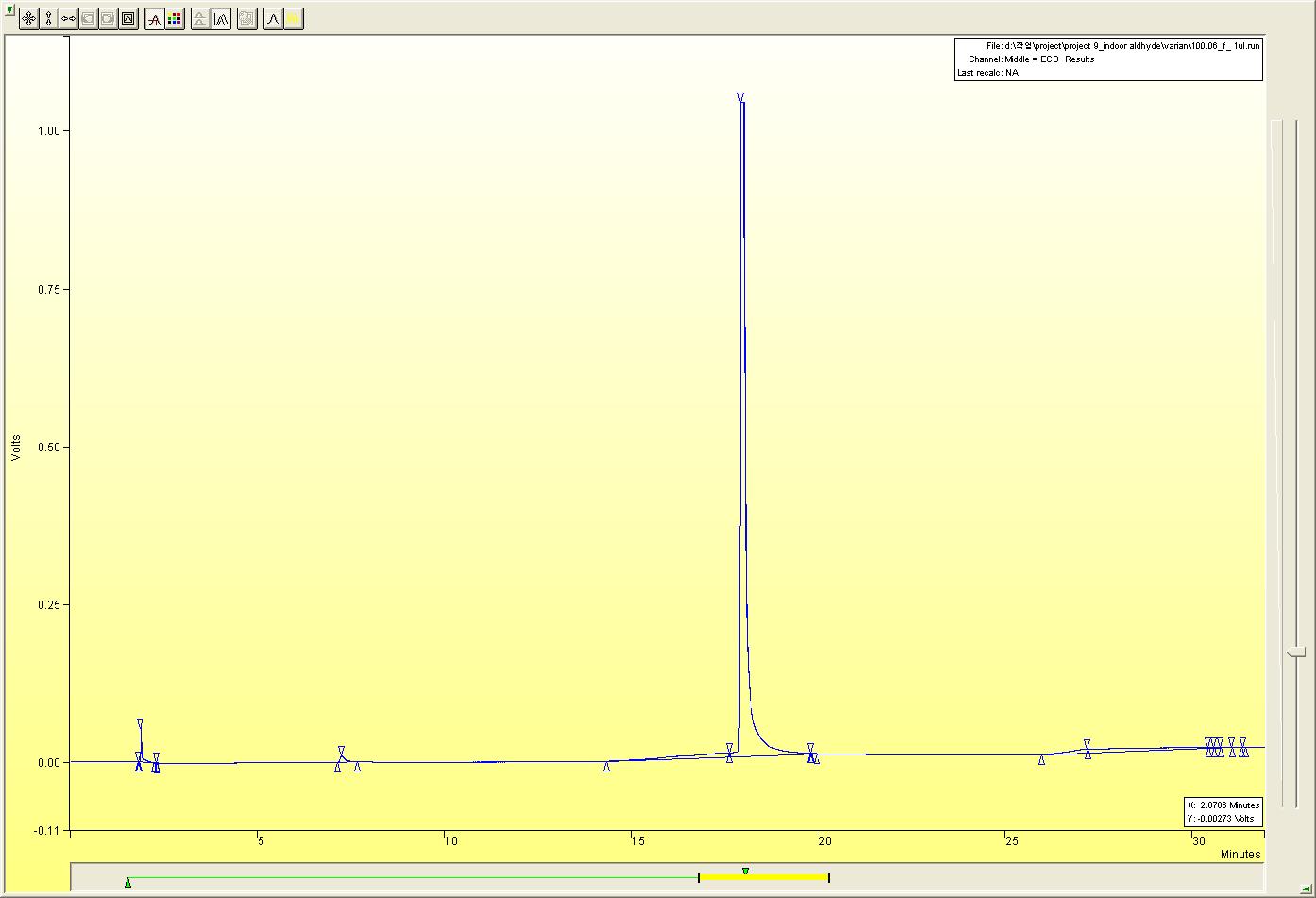Image resolution: width=1316 pixels, height=898 pixels.
Task: Select the vertical zoom arrows tool
Action: pyautogui.click(x=48, y=18)
